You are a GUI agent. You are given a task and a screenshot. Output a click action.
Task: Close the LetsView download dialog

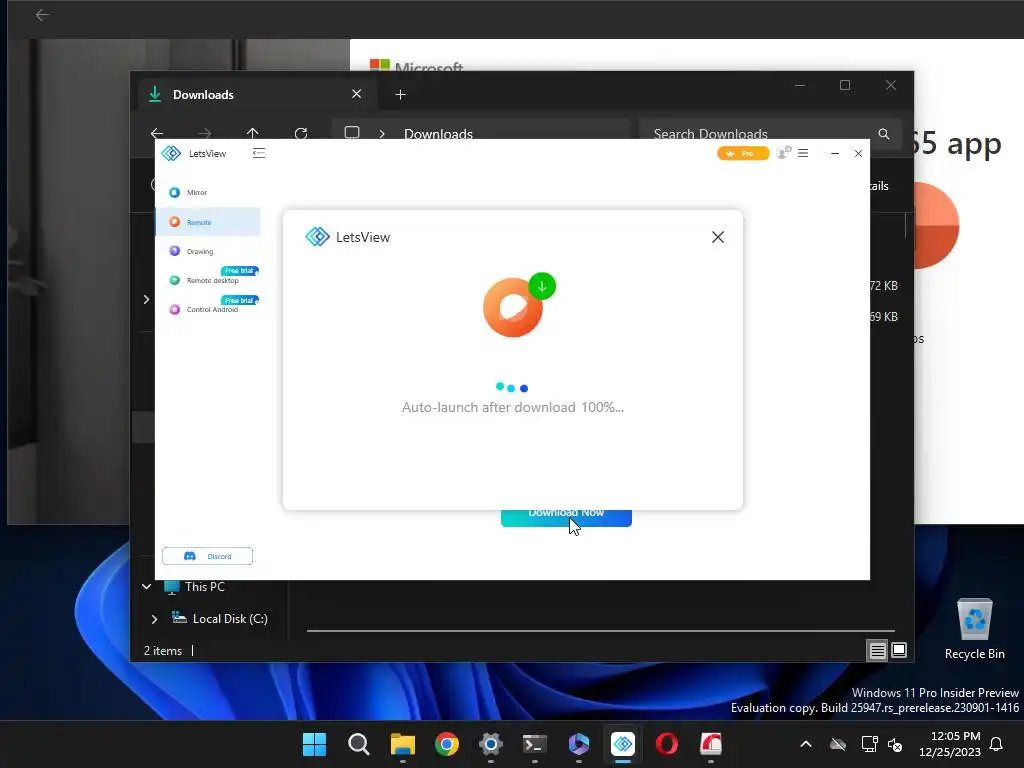pos(718,237)
